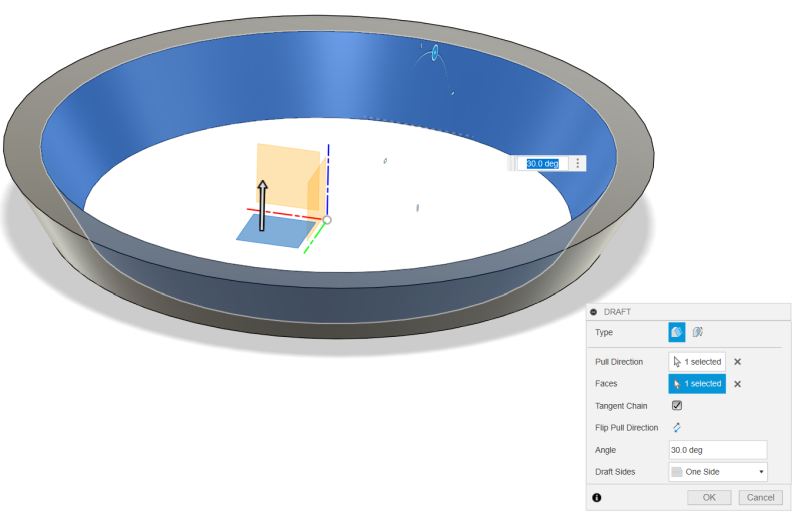
Task: Select the second Draft type icon
Action: pyautogui.click(x=697, y=332)
